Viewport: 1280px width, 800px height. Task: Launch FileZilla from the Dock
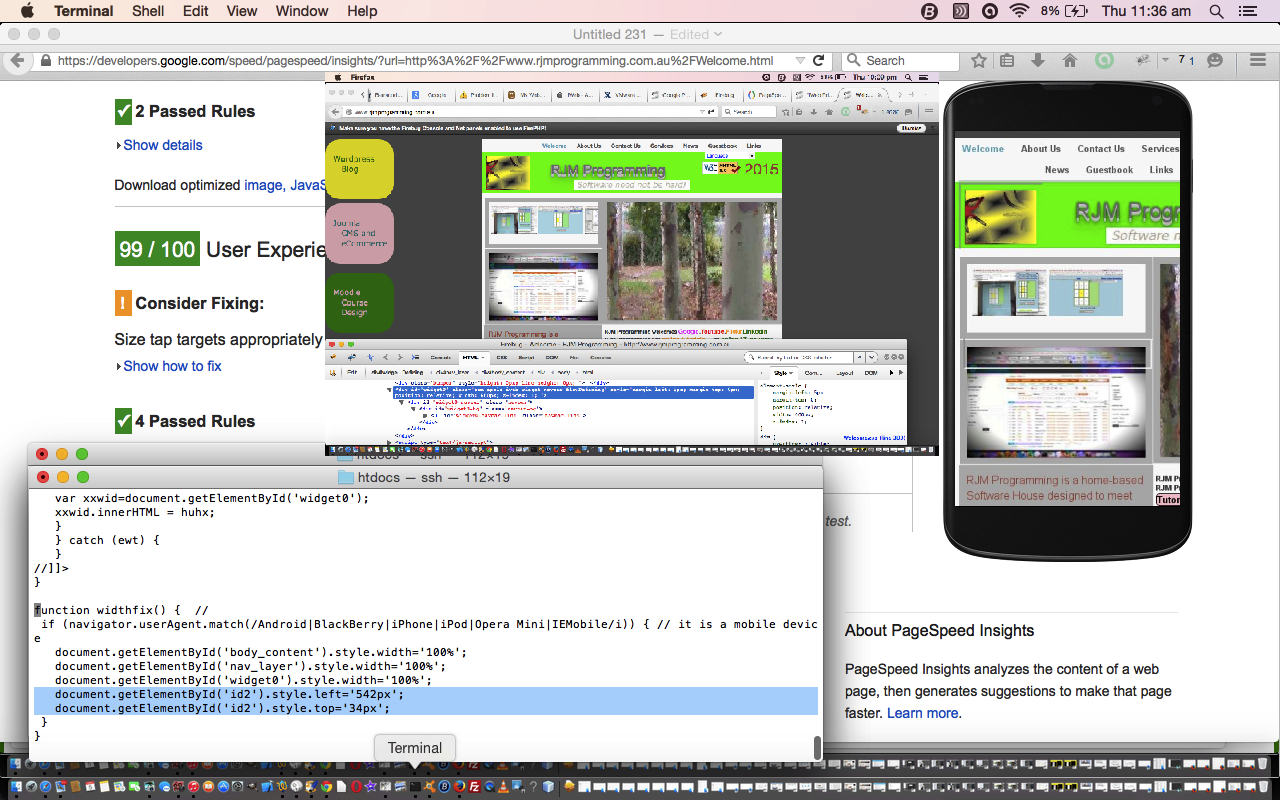point(474,787)
